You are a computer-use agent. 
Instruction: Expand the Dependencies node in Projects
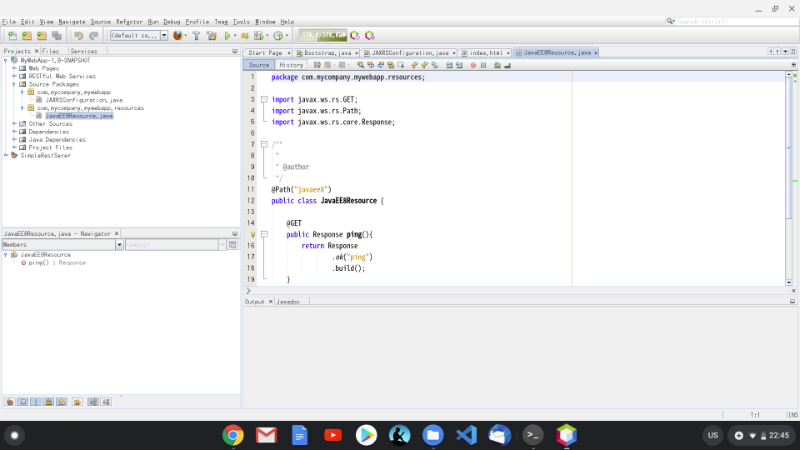point(14,131)
